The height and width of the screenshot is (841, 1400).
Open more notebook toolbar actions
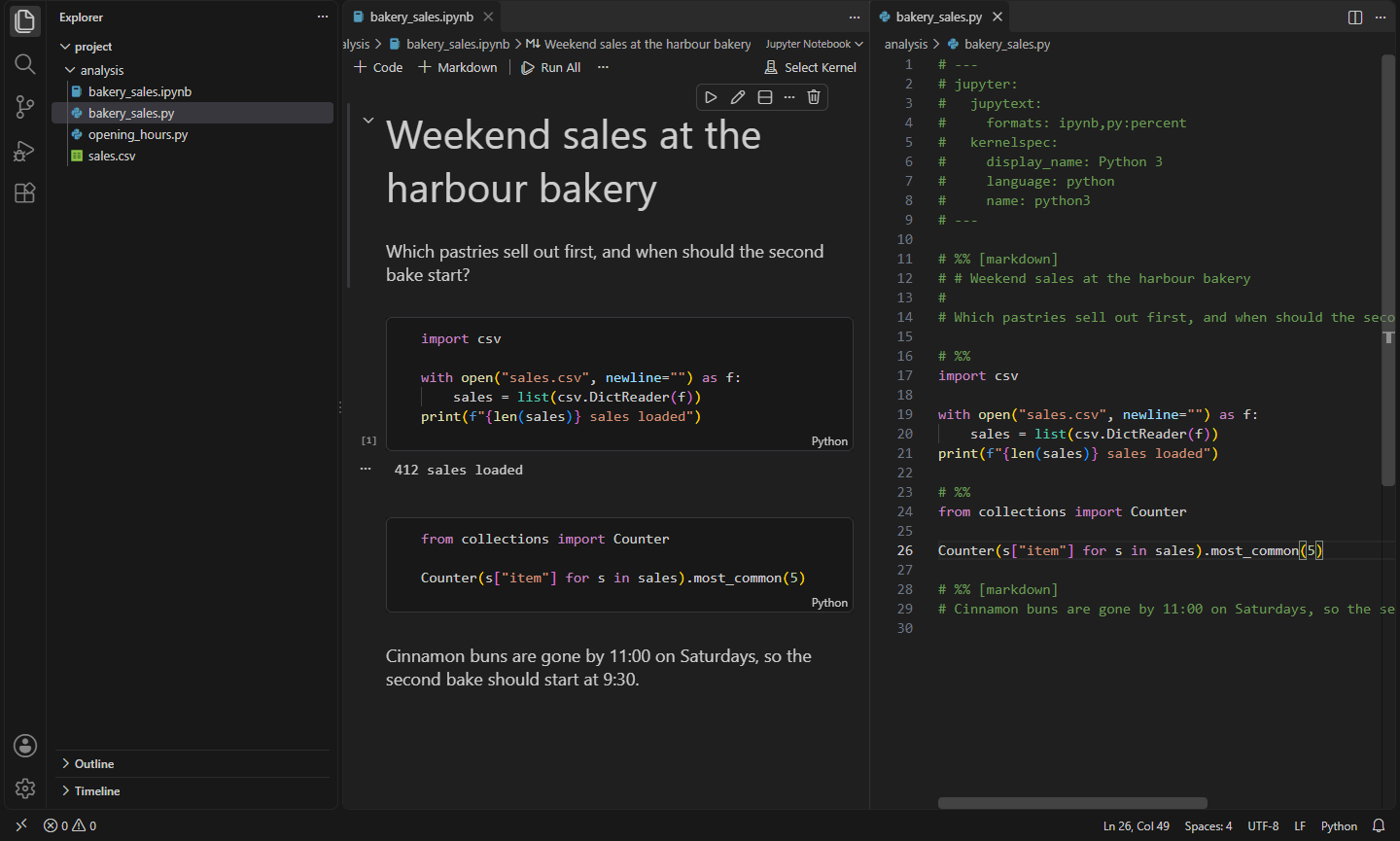(603, 67)
